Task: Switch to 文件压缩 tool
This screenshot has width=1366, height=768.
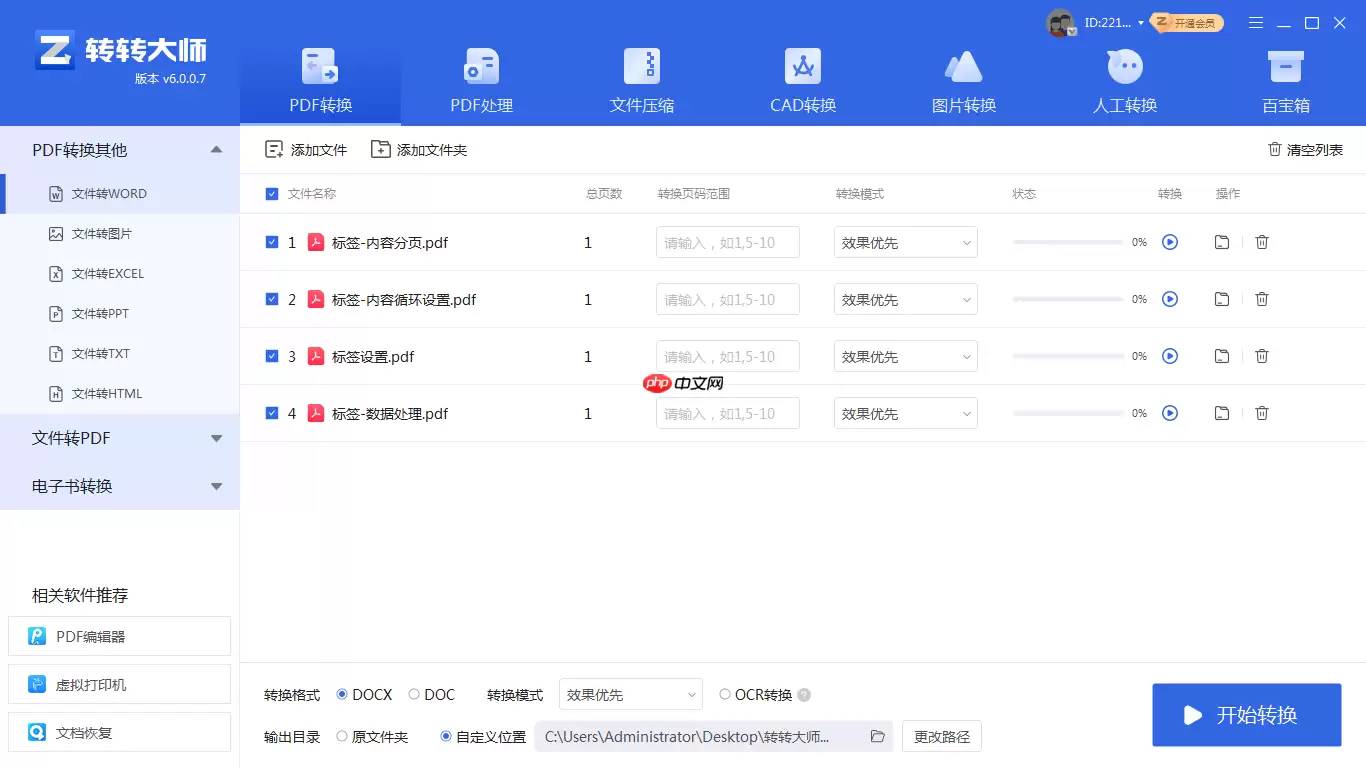Action: (641, 80)
